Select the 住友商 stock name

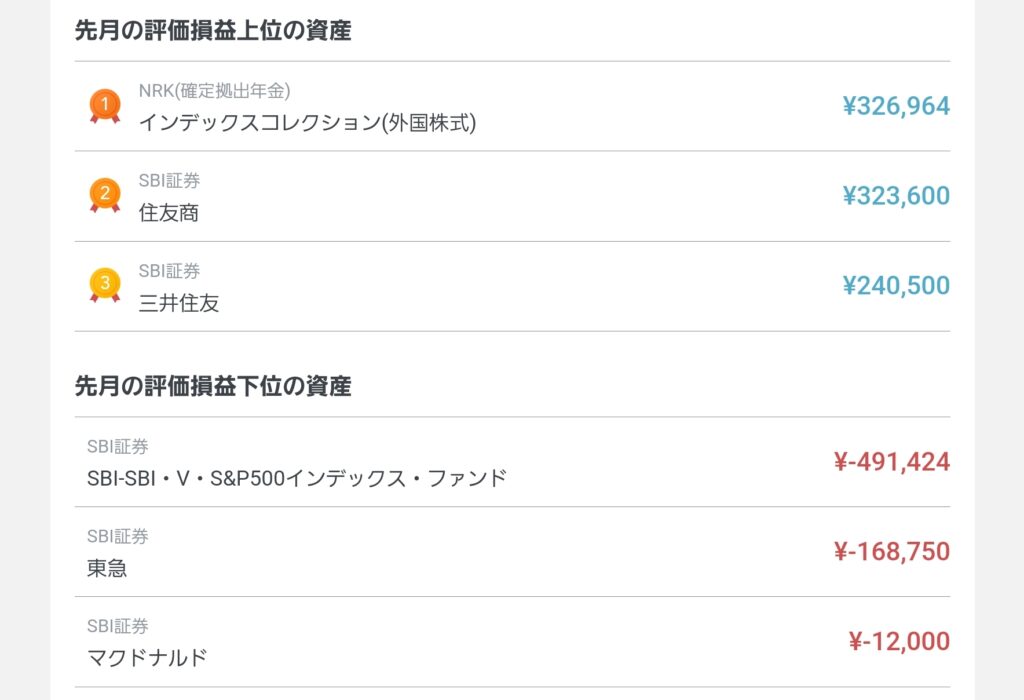[168, 213]
